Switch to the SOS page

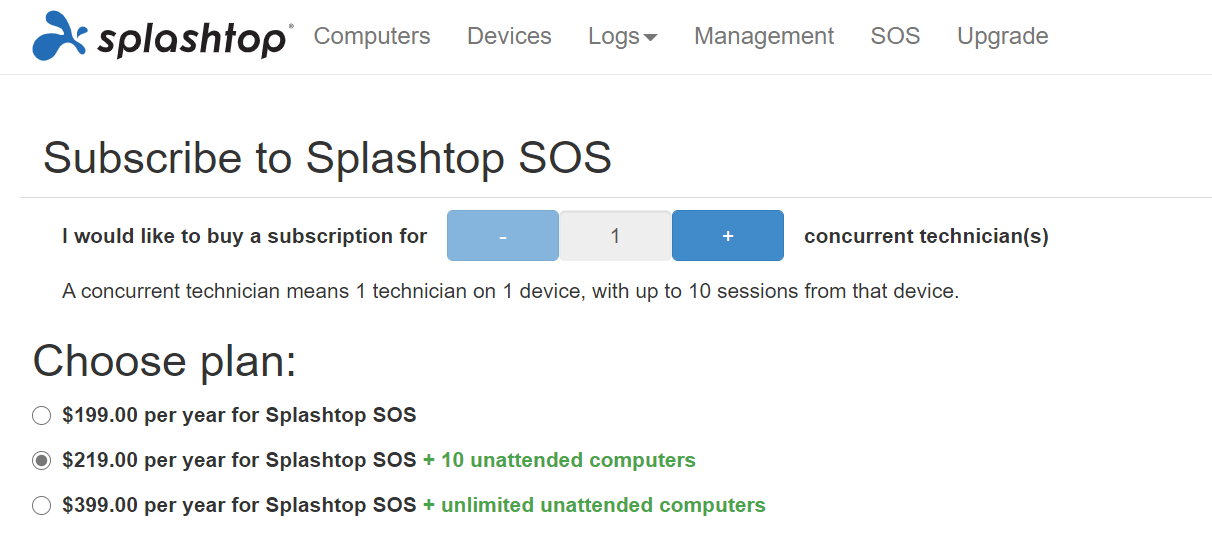click(895, 36)
